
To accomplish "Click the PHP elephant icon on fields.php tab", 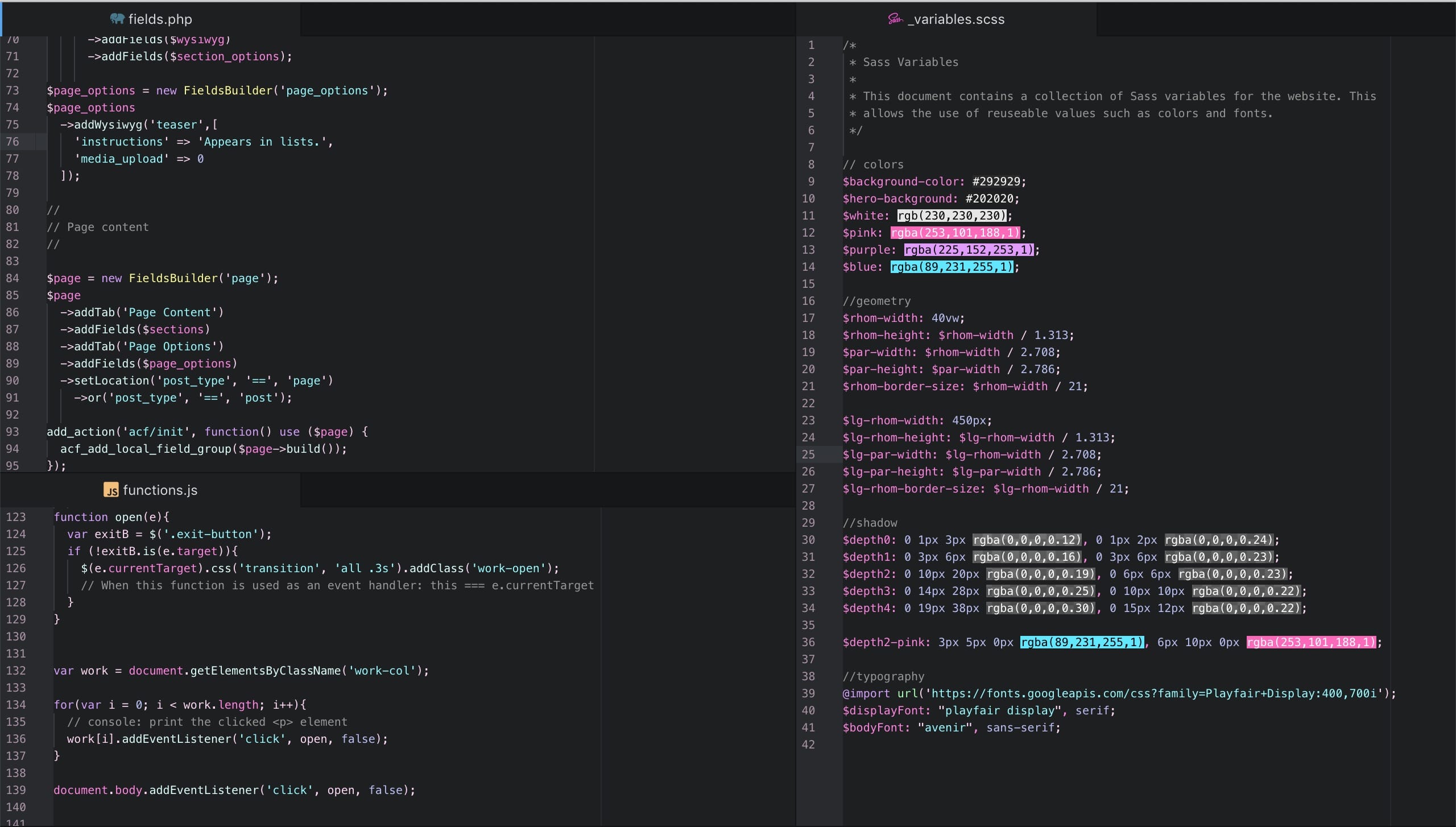I will pos(117,19).
